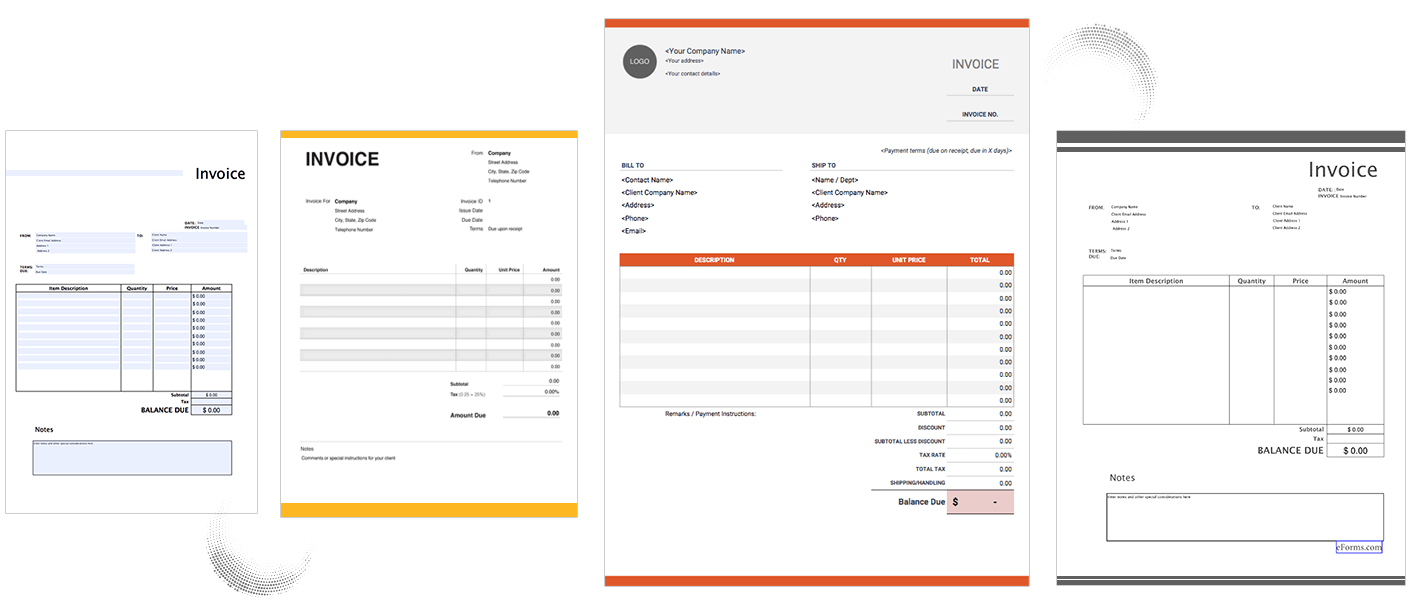Click the "SHIPPING/HANDLING" row label
Screen dimensions: 1411x607
918,483
